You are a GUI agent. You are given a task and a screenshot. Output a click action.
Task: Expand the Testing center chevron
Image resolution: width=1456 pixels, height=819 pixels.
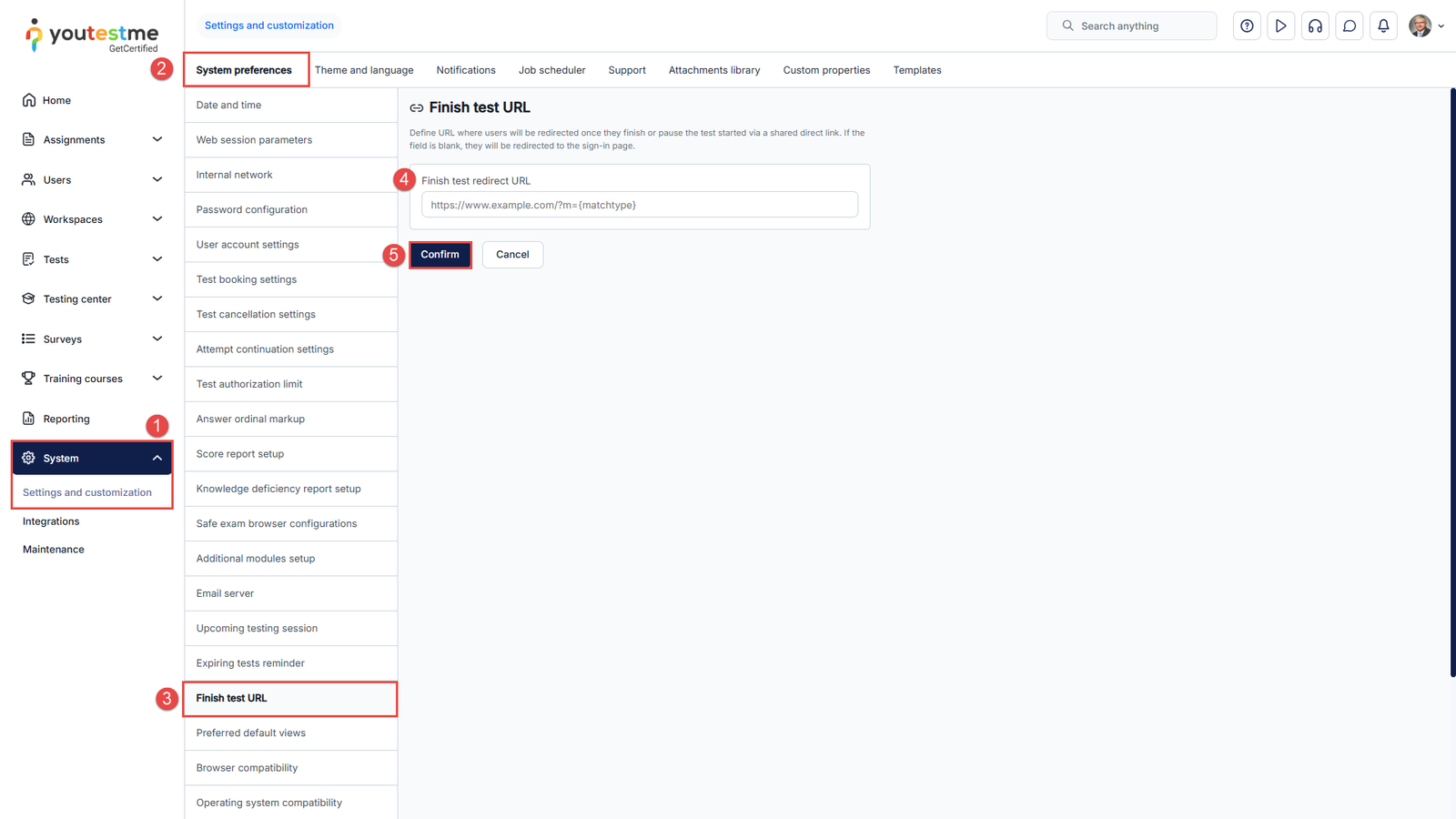(x=157, y=298)
